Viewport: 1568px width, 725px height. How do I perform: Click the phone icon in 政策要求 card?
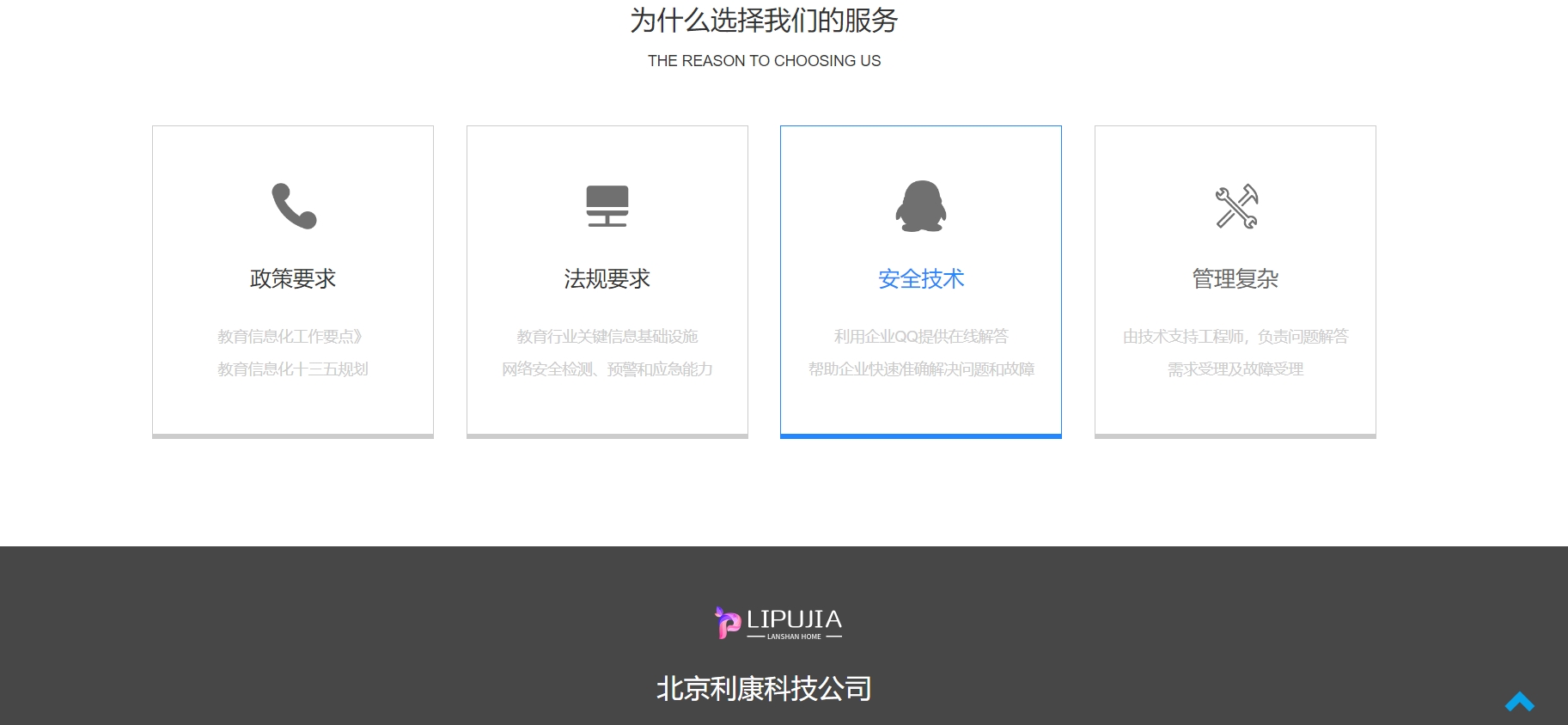coord(294,206)
